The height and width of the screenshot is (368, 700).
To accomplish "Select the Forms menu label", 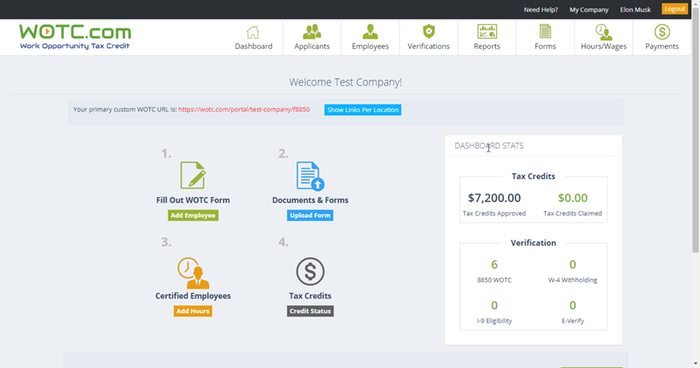I will [545, 46].
